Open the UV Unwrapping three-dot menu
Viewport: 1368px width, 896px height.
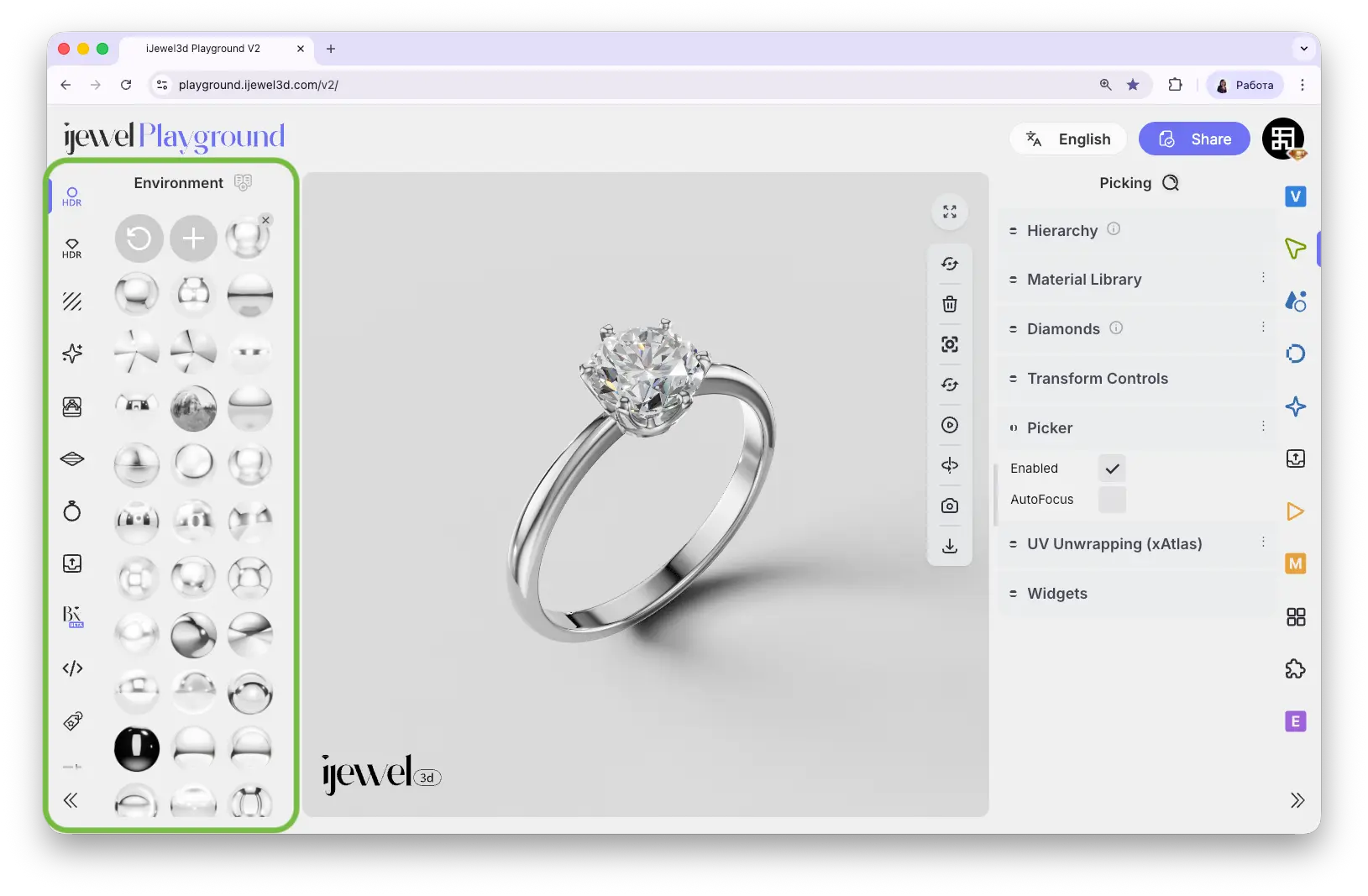[x=1263, y=542]
